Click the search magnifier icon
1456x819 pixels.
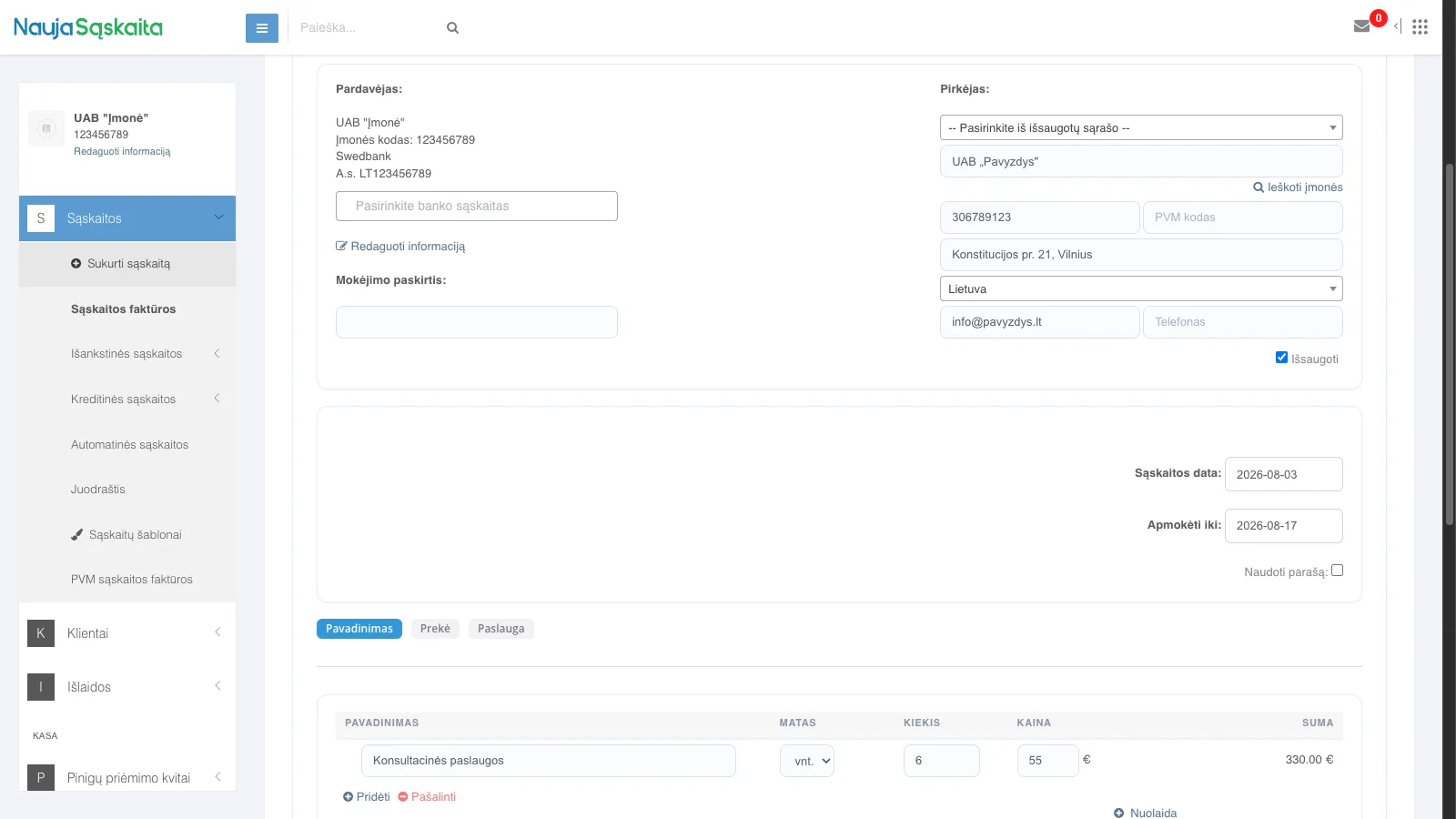pyautogui.click(x=452, y=28)
